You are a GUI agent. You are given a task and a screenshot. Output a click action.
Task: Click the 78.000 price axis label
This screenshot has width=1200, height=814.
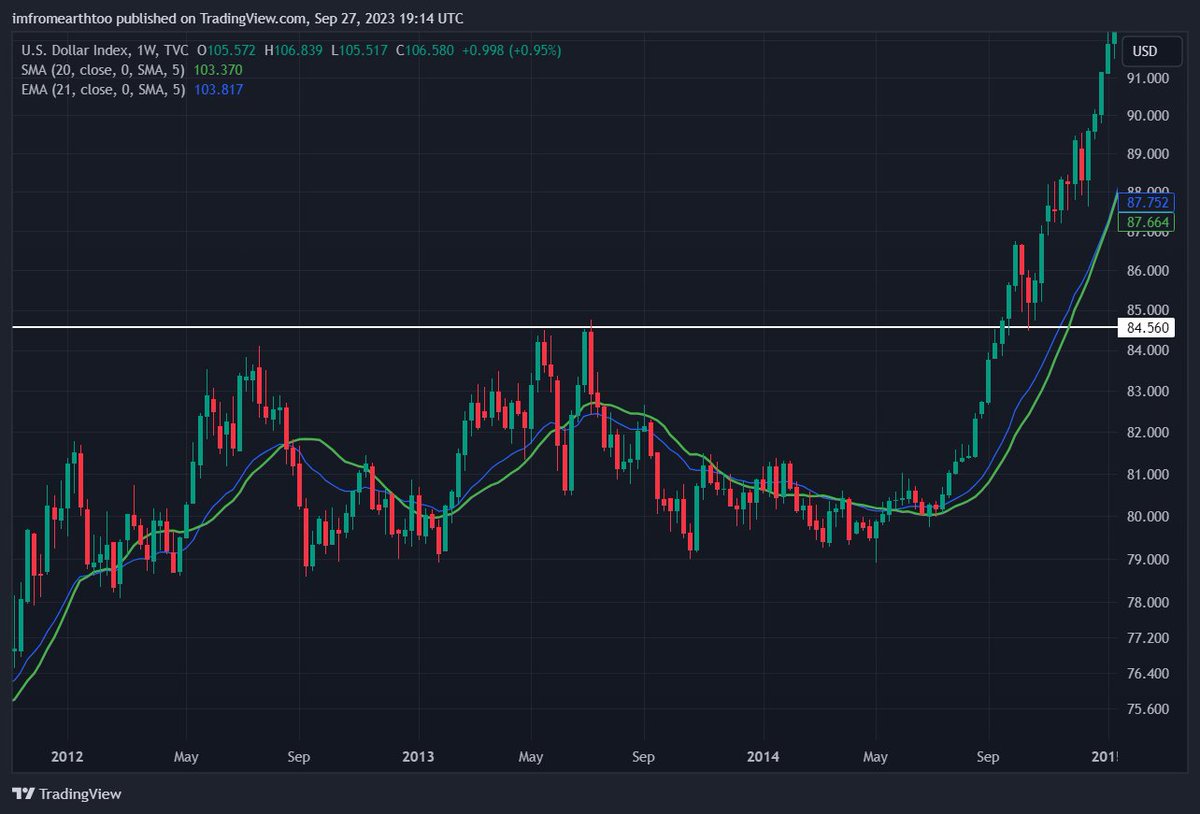[x=1146, y=602]
